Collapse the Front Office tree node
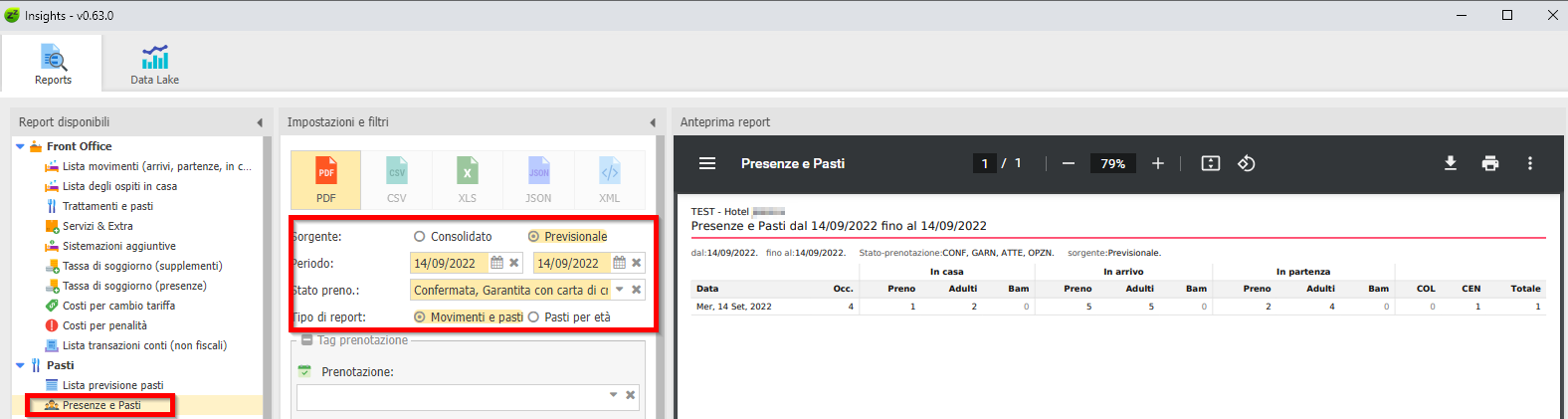Viewport: 1568px width, 419px height. pyautogui.click(x=20, y=147)
